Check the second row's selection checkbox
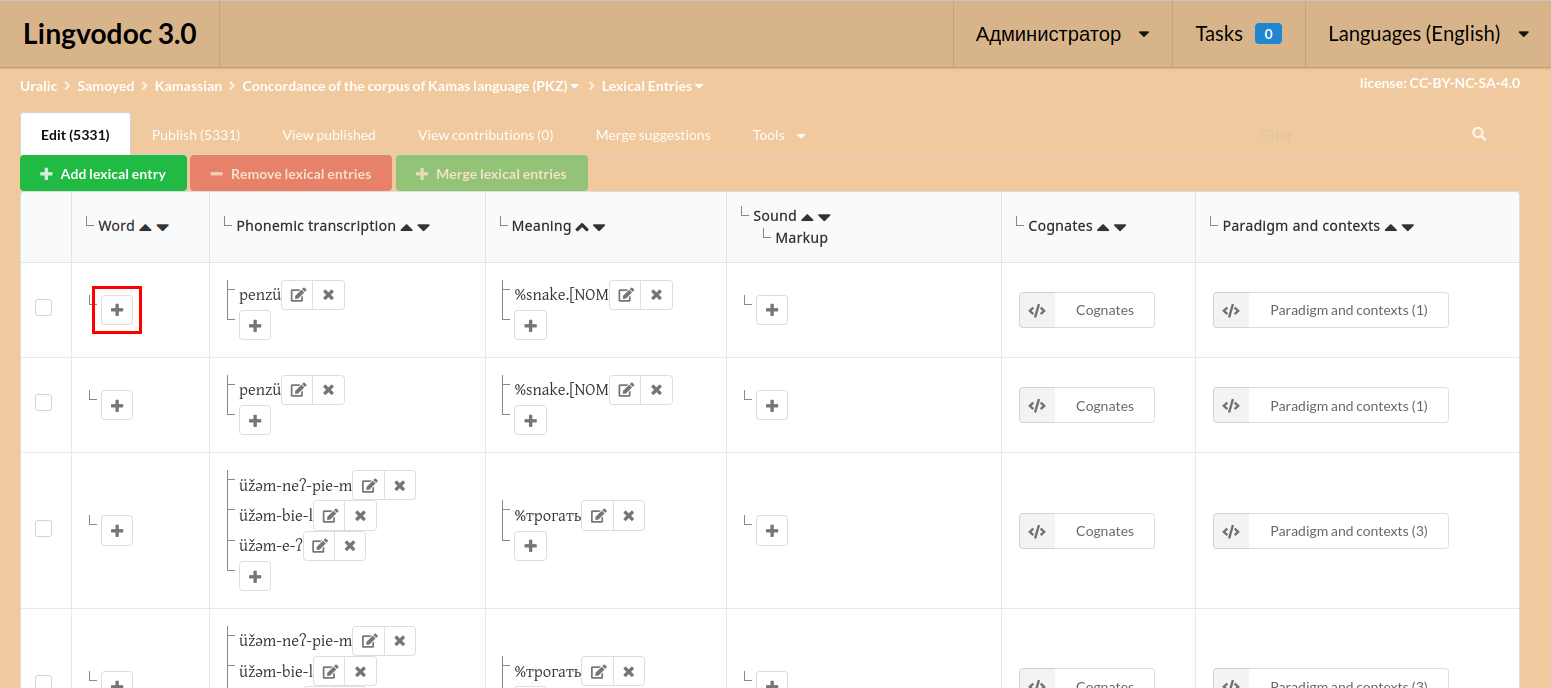Screen dimensions: 1551x688 tap(43, 402)
